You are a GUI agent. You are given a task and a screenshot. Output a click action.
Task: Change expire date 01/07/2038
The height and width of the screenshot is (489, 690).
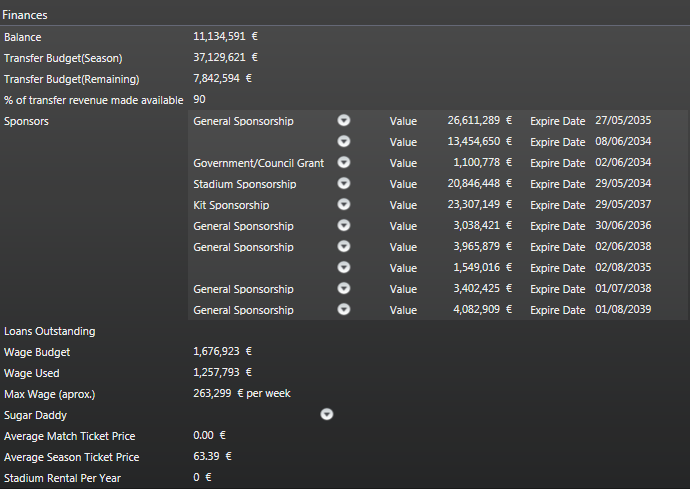(623, 288)
